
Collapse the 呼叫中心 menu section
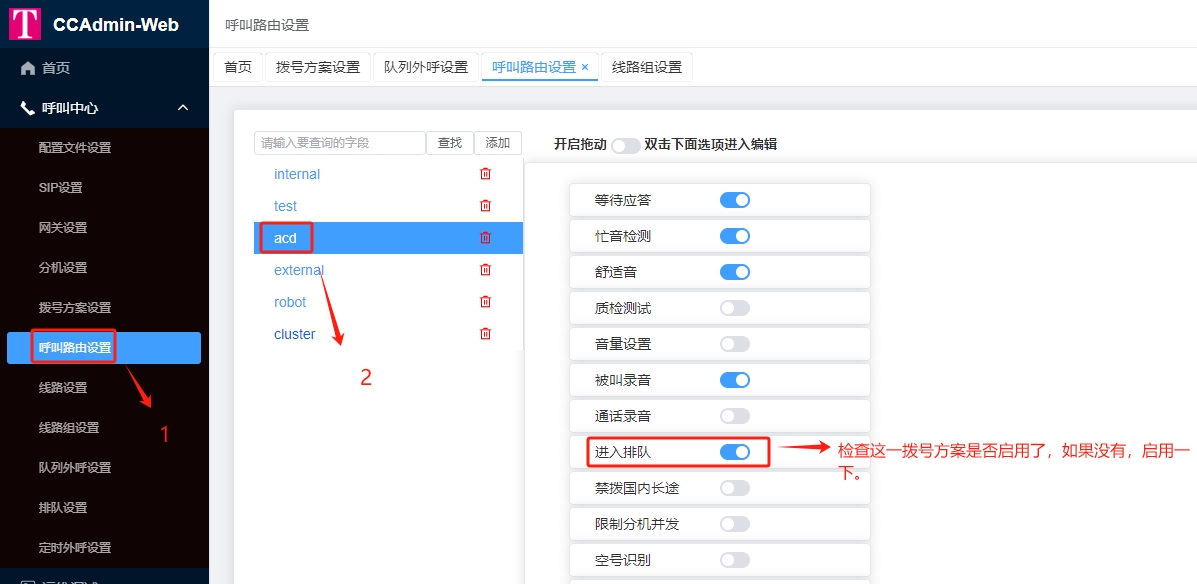click(x=183, y=108)
